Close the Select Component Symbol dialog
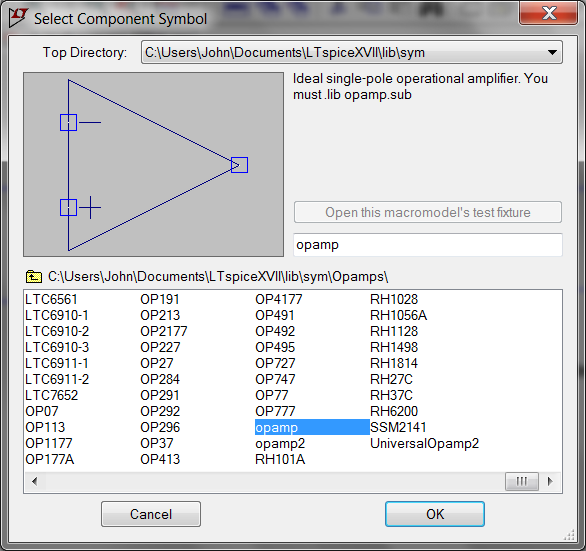 point(548,13)
